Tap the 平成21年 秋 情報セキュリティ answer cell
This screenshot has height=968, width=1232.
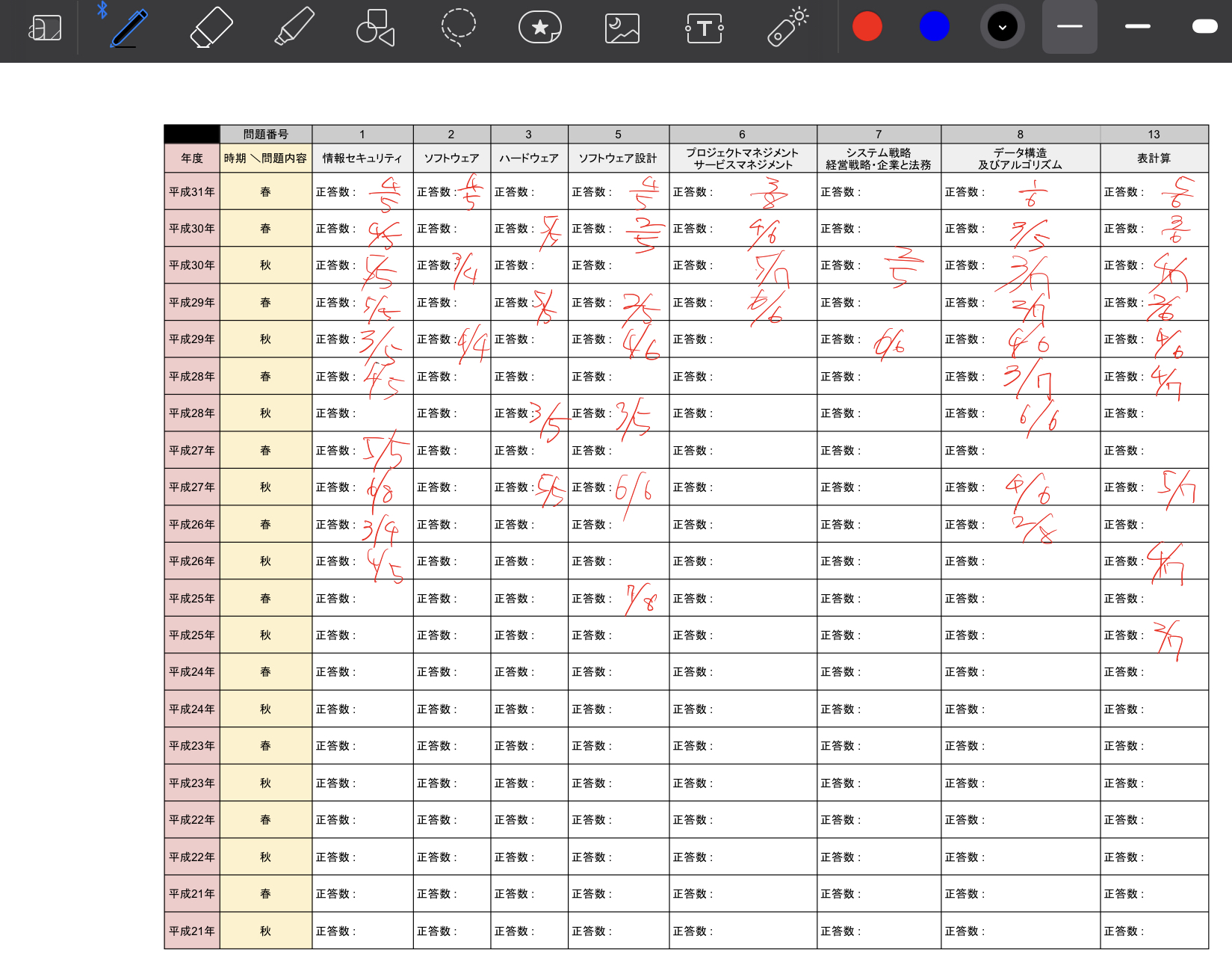click(x=362, y=931)
